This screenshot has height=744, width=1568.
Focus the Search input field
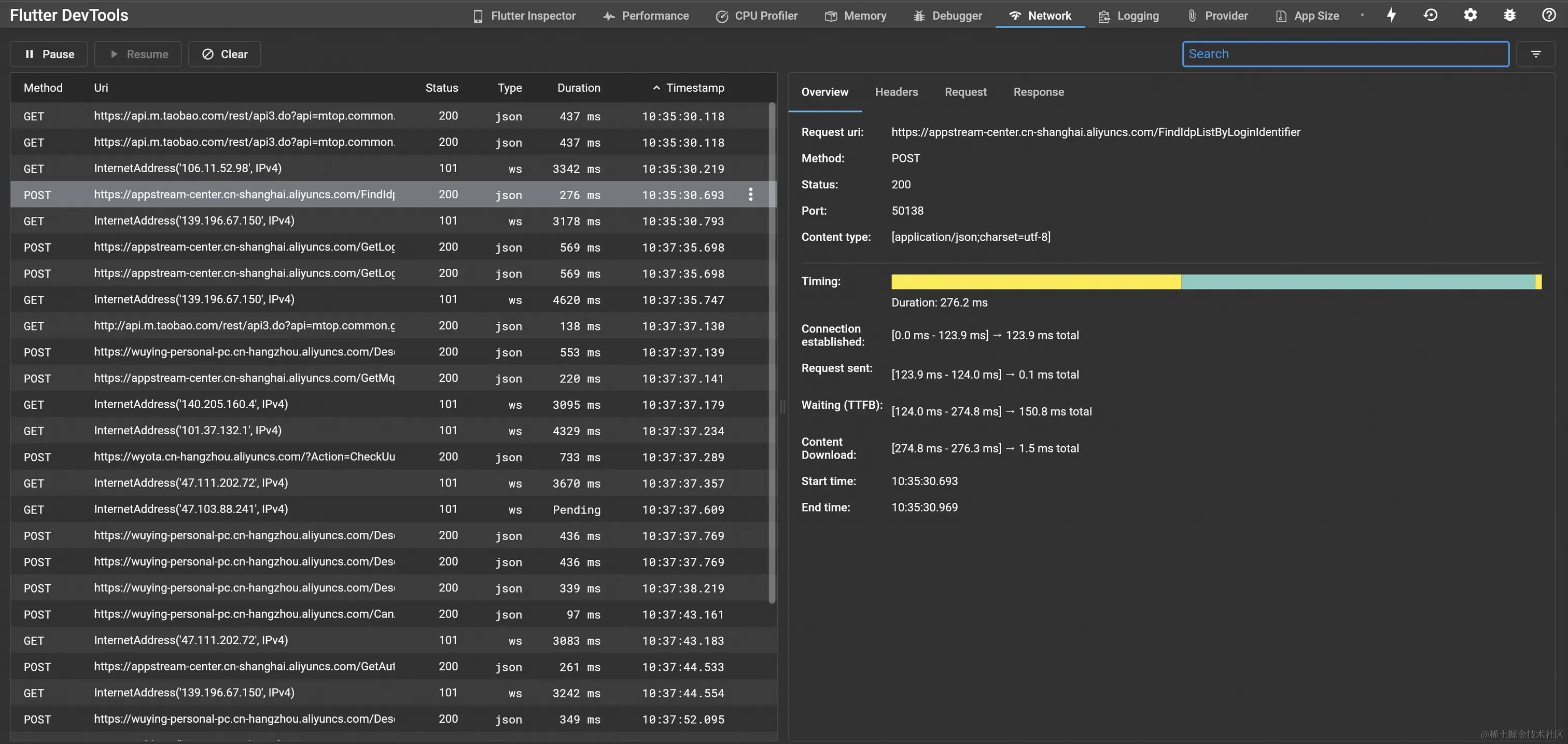(x=1345, y=54)
